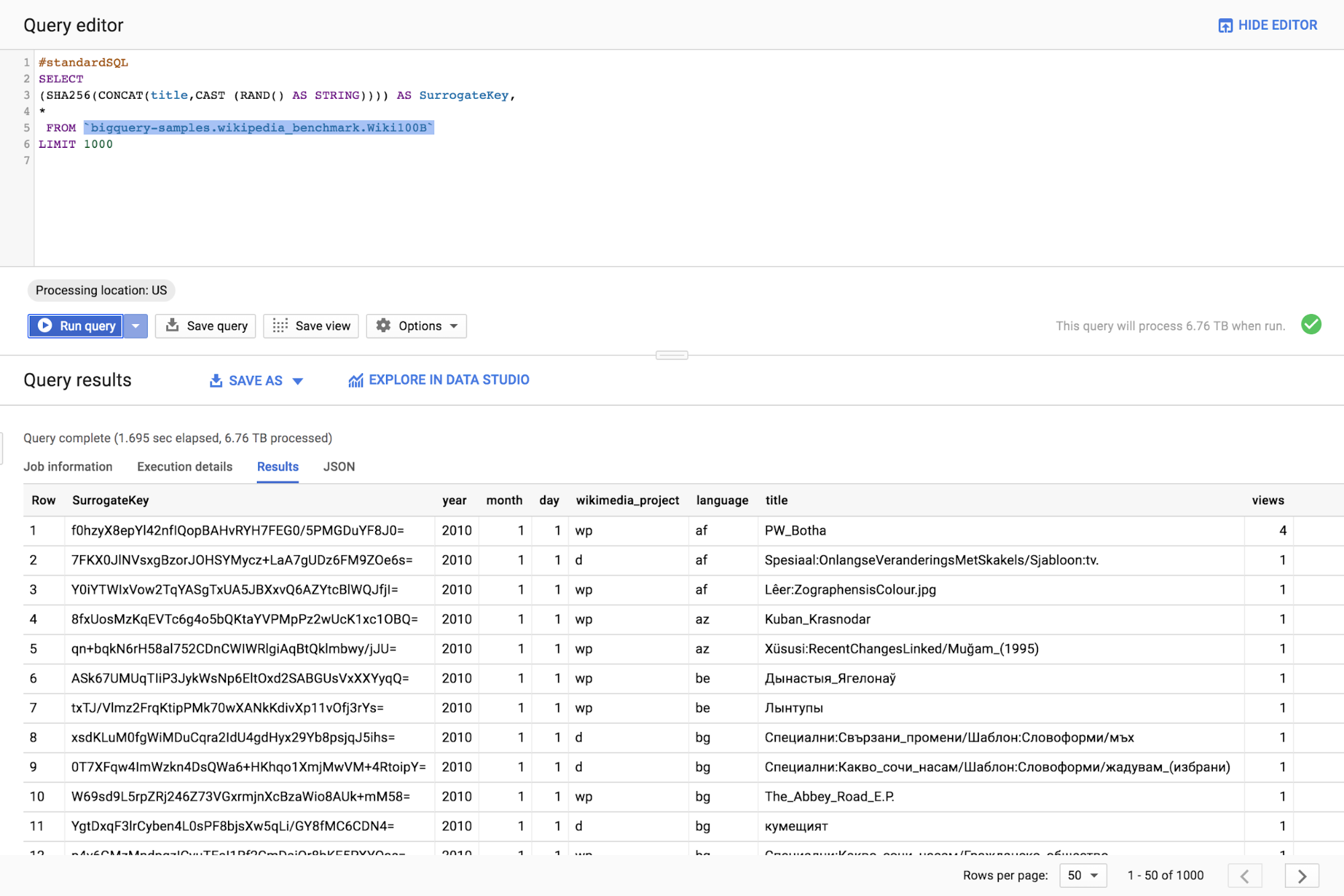Click the query complete status text
The width and height of the screenshot is (1344, 896).
[x=177, y=438]
